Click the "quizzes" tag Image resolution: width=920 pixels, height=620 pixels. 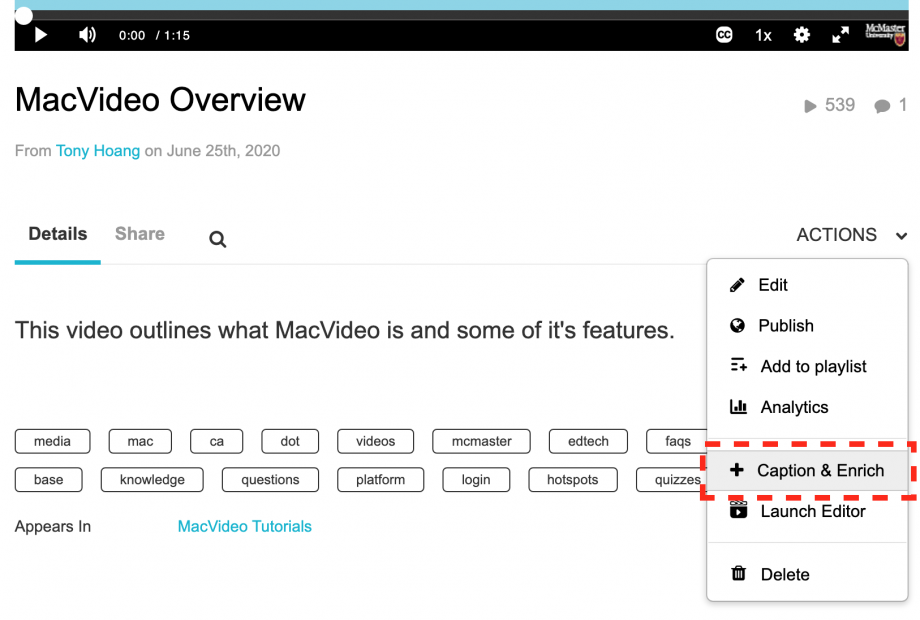click(672, 480)
